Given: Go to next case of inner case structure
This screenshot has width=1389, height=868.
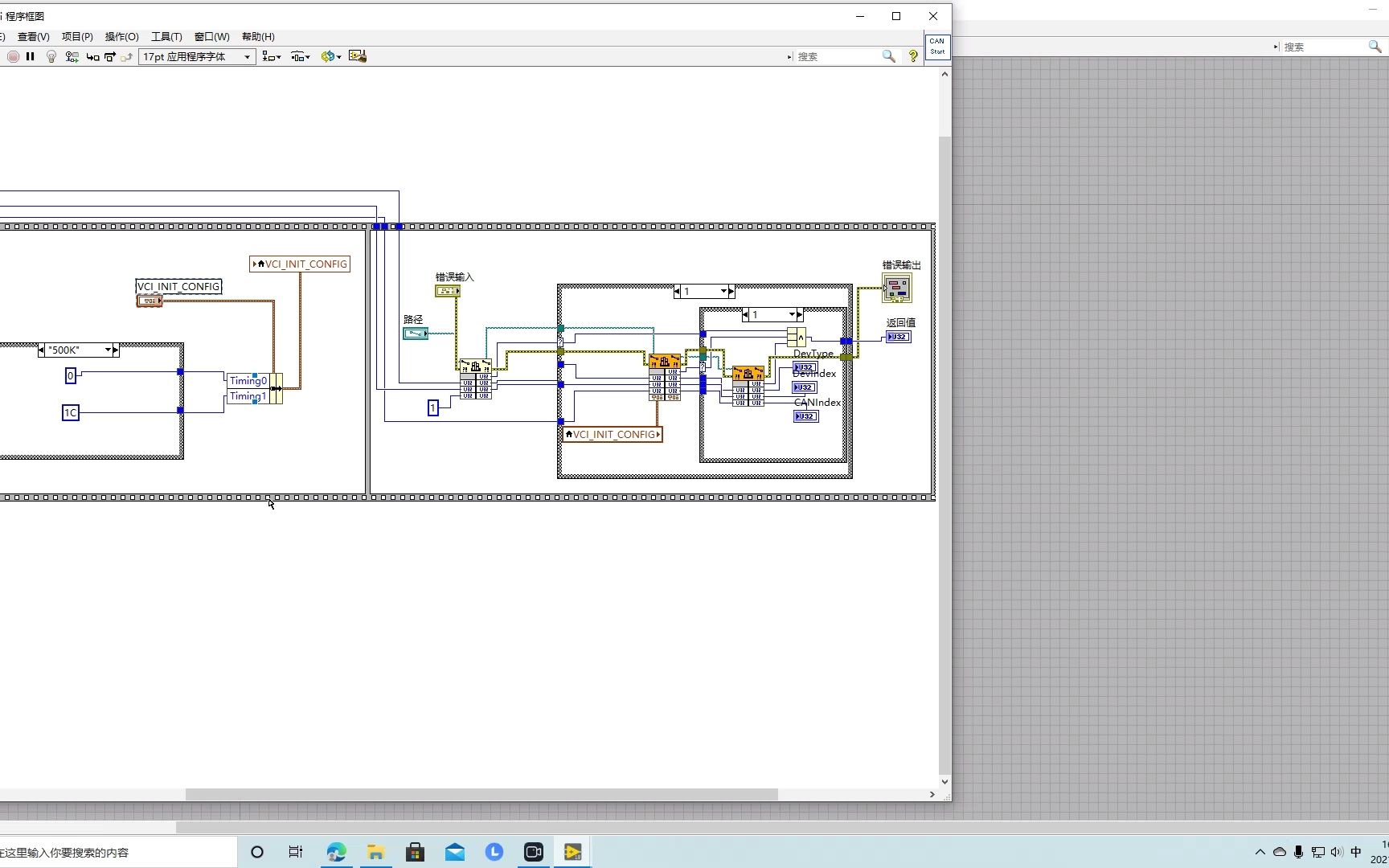Looking at the screenshot, I should click(x=799, y=314).
